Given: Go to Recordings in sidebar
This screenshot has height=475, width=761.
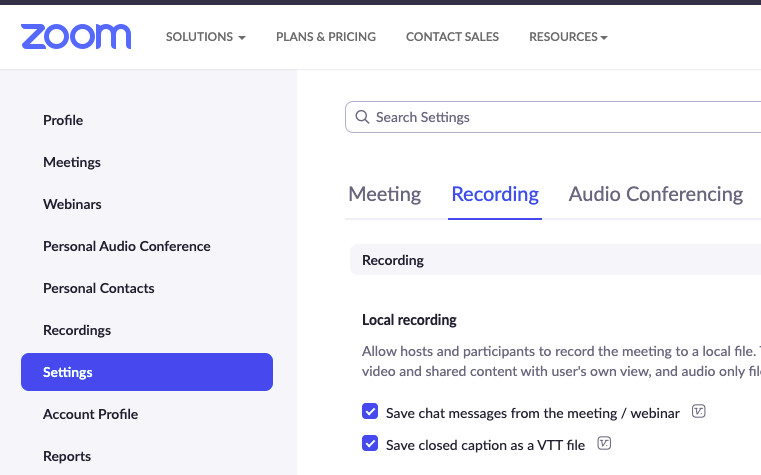Looking at the screenshot, I should (x=77, y=330).
